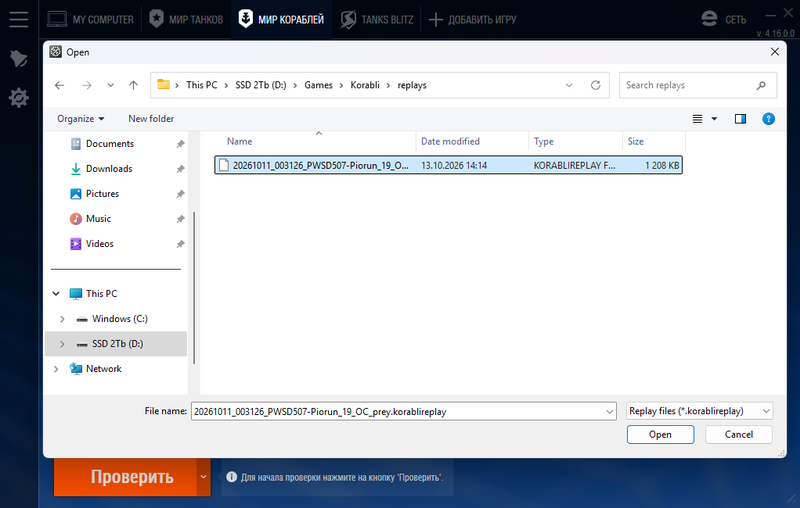Open Downloads quick access folder

click(x=109, y=169)
